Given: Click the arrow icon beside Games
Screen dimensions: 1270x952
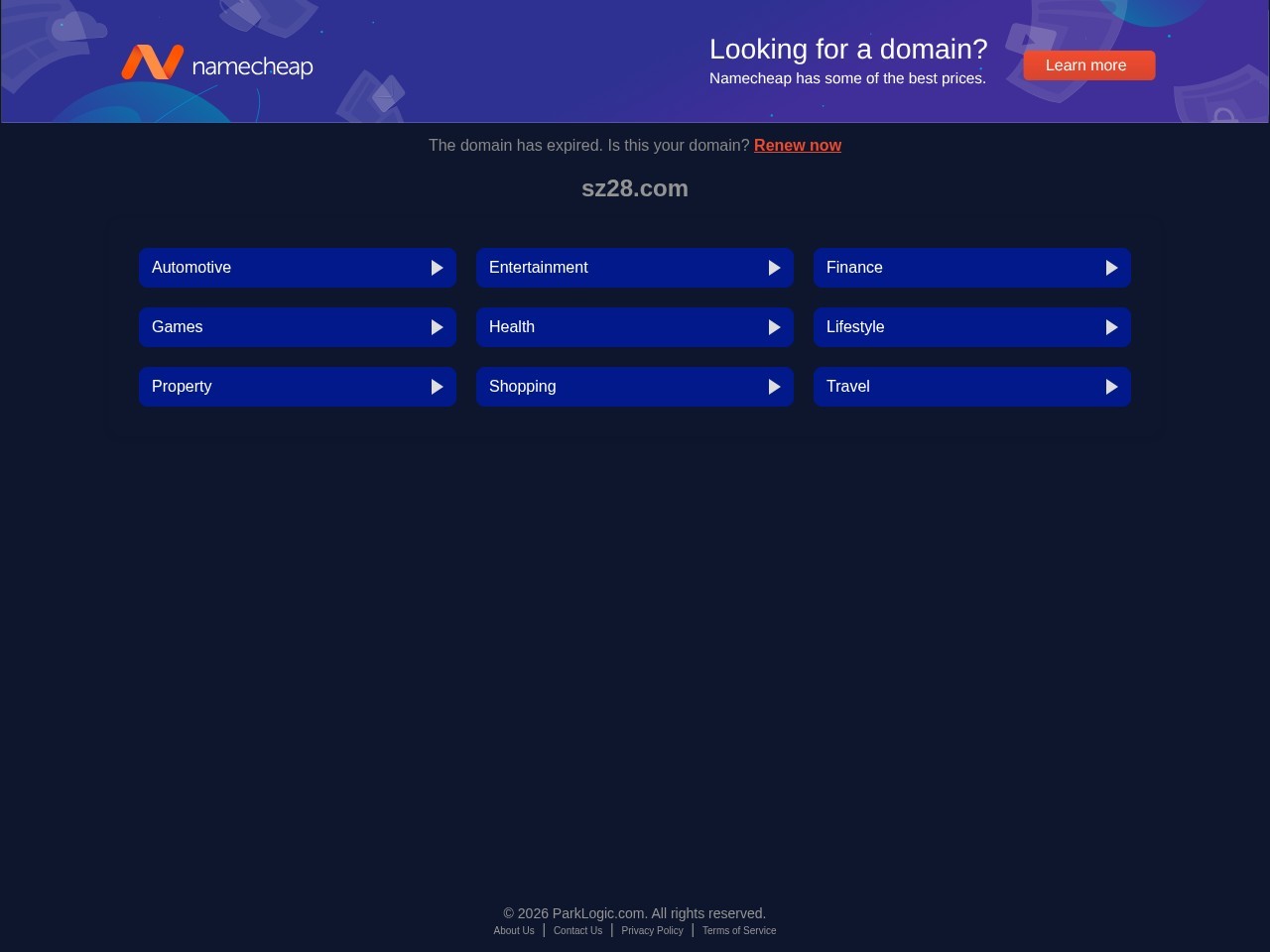Looking at the screenshot, I should pos(437,327).
